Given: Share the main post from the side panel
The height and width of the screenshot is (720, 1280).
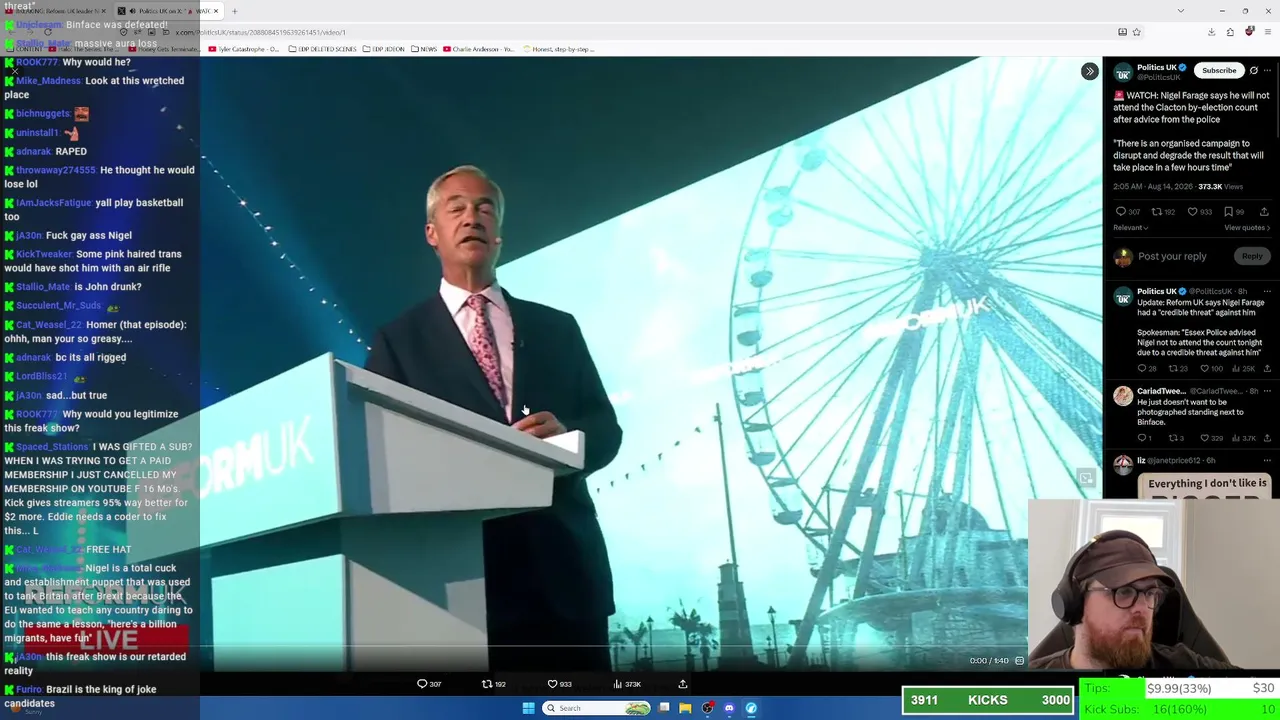Looking at the screenshot, I should 1264,212.
